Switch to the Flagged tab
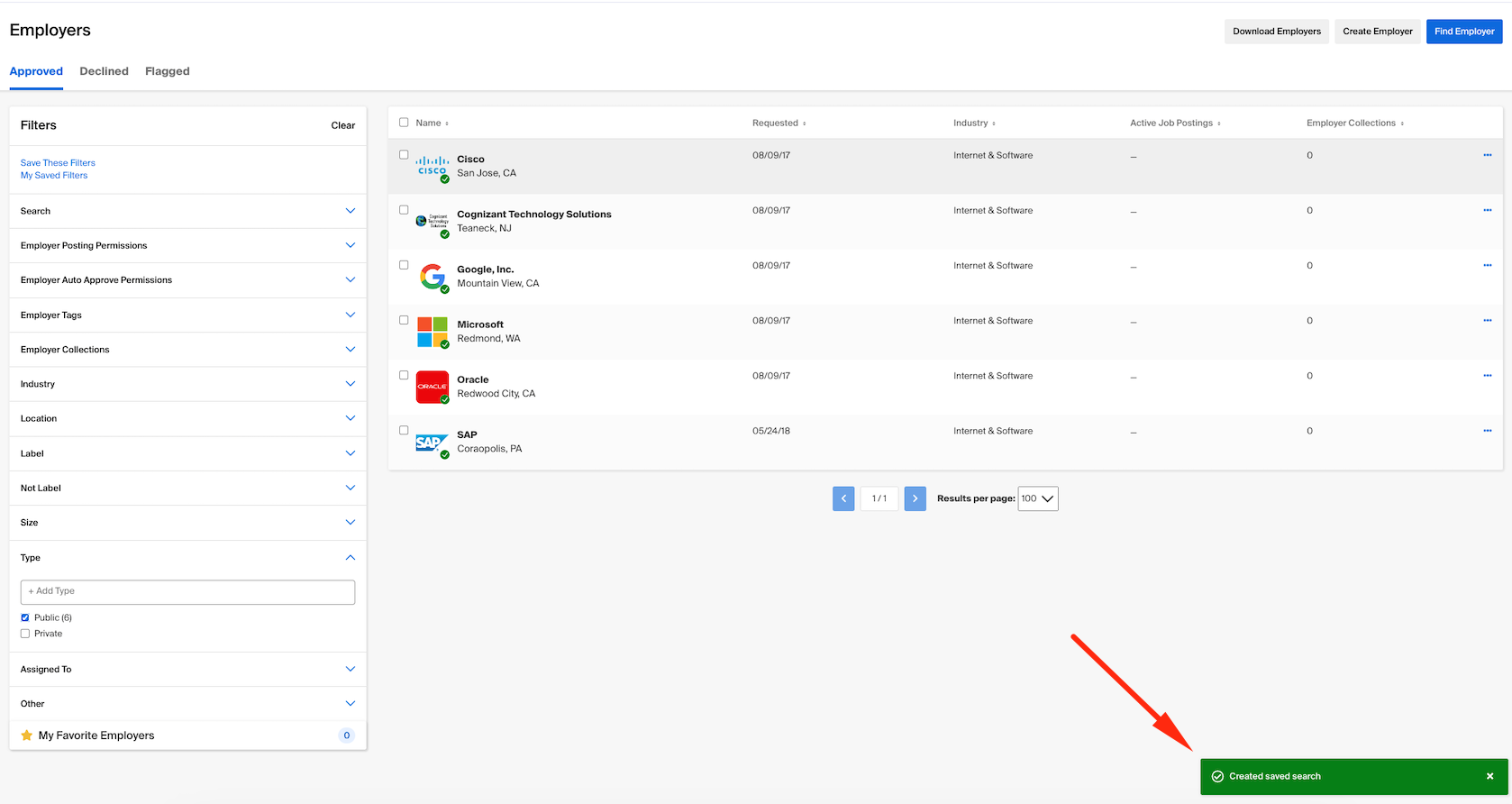The image size is (1512, 804). click(168, 71)
